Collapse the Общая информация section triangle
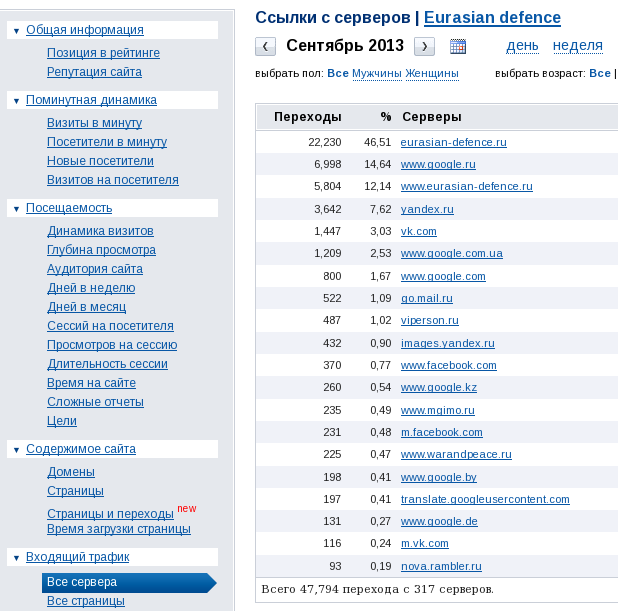The width and height of the screenshot is (618, 611). (x=16, y=31)
